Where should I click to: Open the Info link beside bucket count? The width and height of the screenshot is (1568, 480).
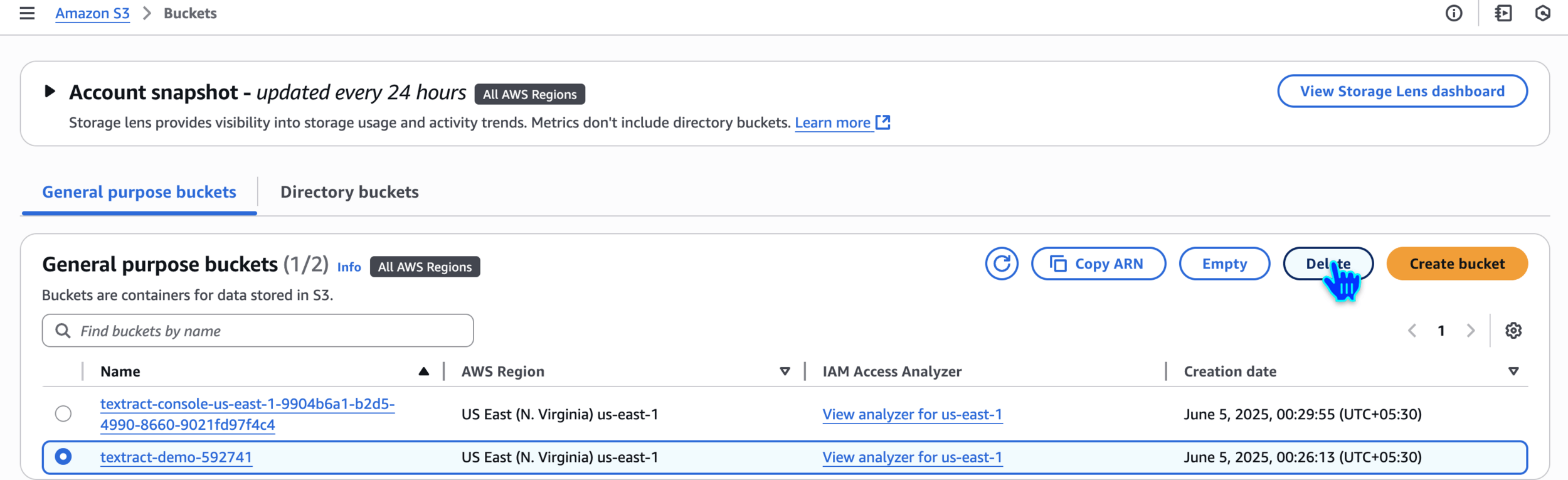(349, 267)
